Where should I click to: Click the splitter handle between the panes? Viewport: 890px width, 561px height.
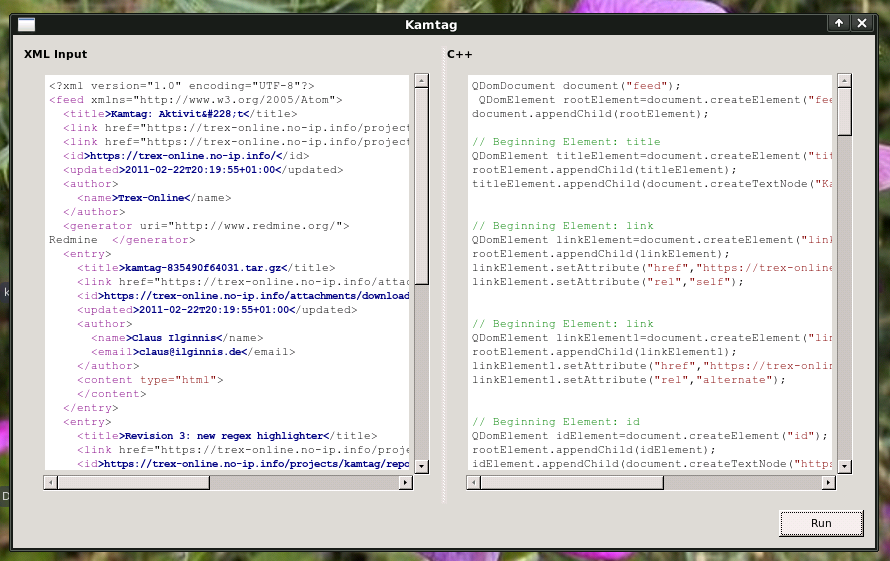[444, 275]
